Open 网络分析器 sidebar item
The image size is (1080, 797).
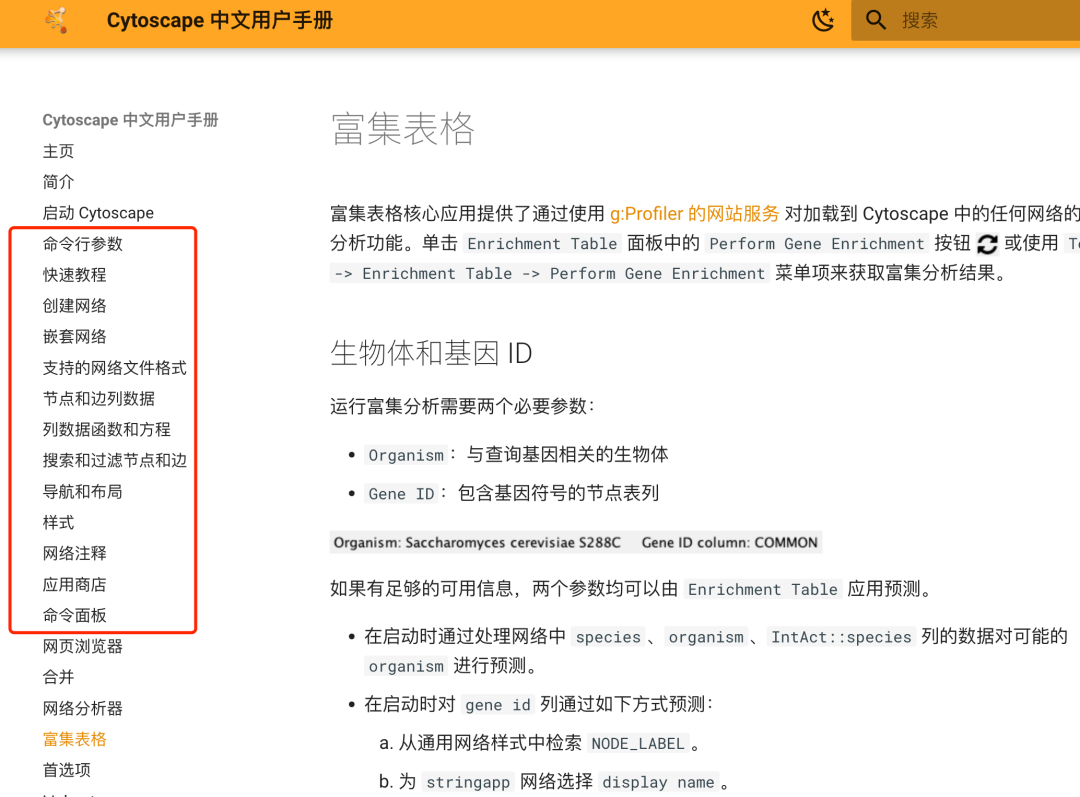[83, 709]
